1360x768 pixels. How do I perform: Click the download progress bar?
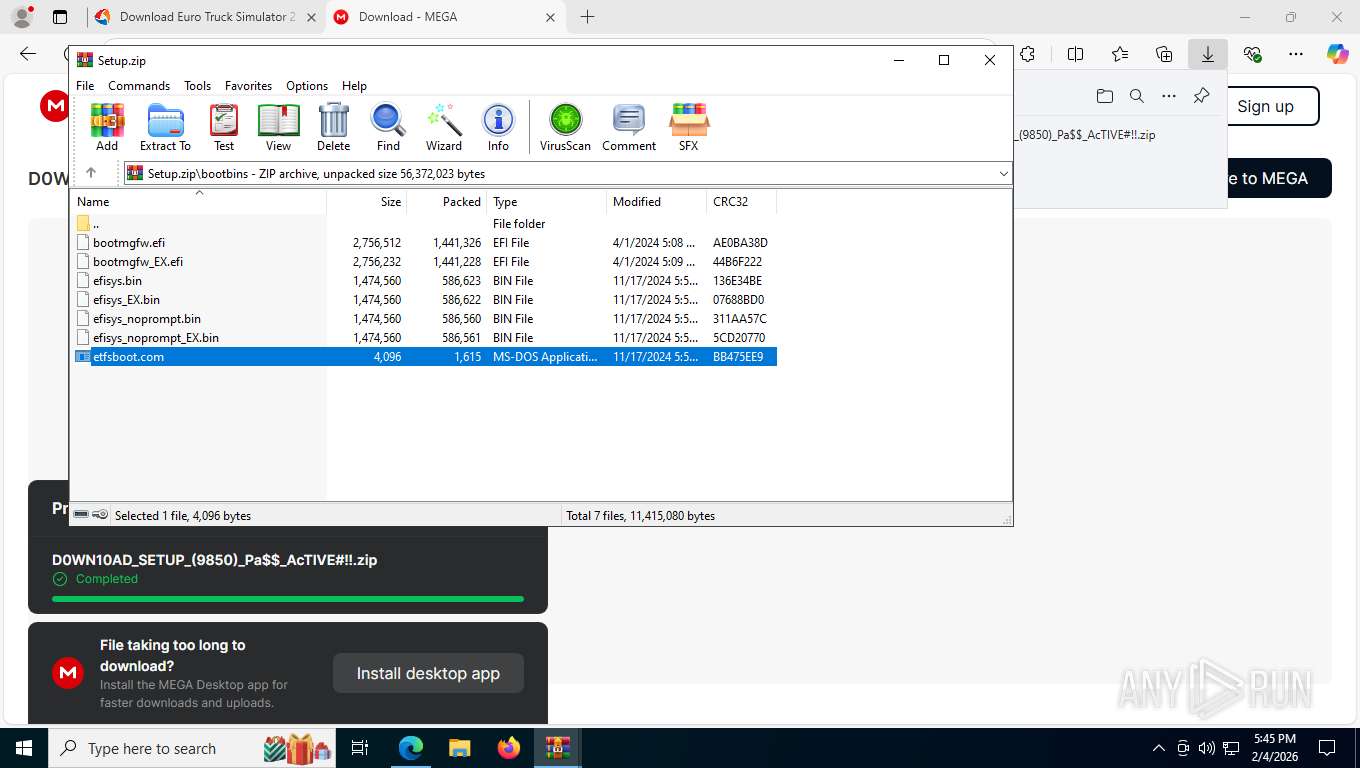click(288, 599)
